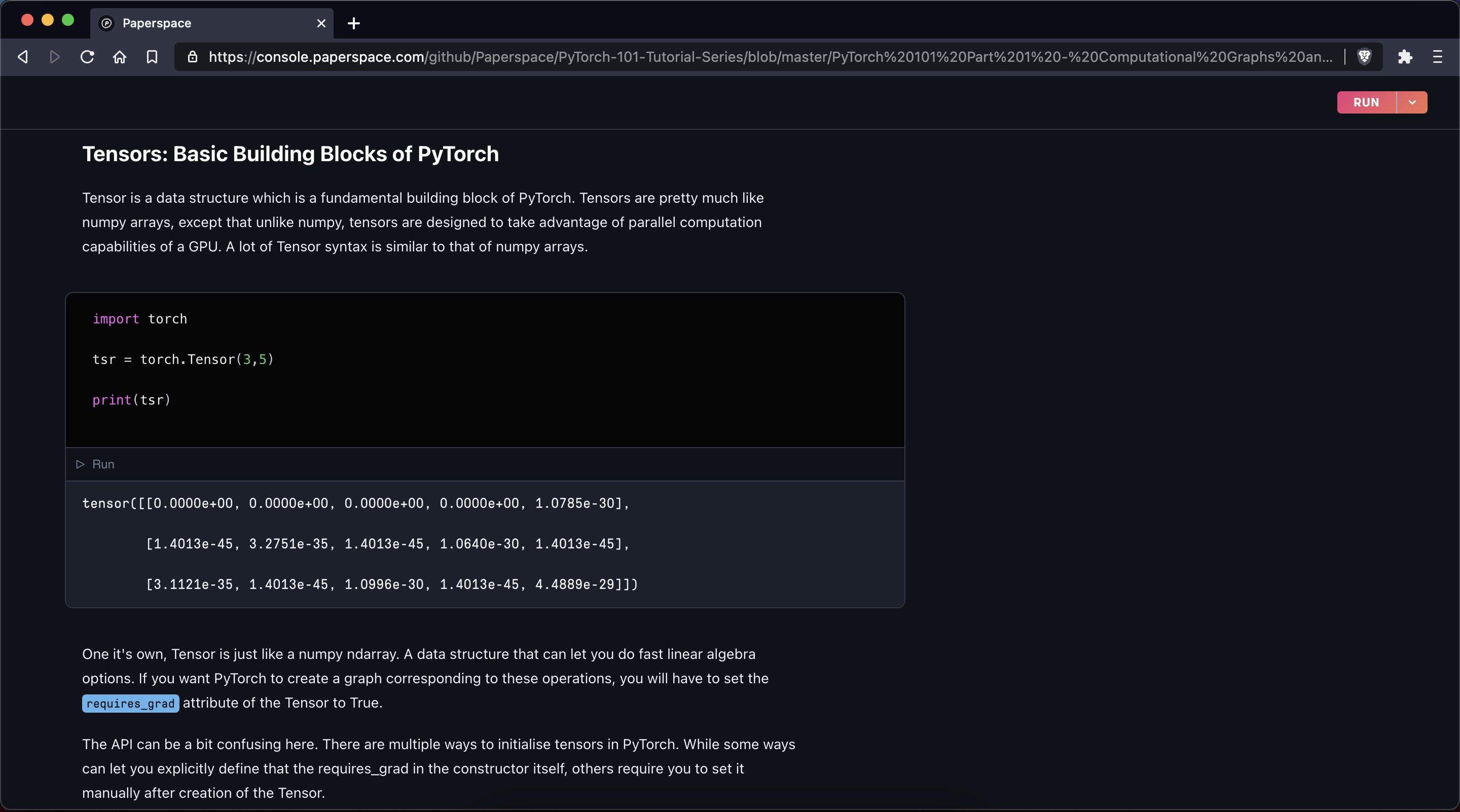Open the browser extensions puzzle icon
Viewport: 1460px width, 812px height.
click(1405, 57)
